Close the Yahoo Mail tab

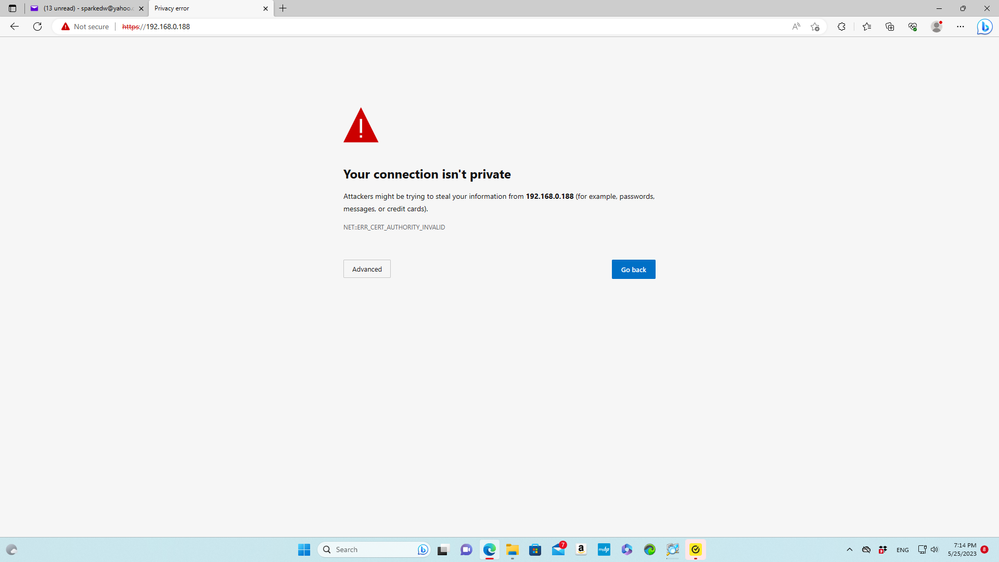click(141, 8)
